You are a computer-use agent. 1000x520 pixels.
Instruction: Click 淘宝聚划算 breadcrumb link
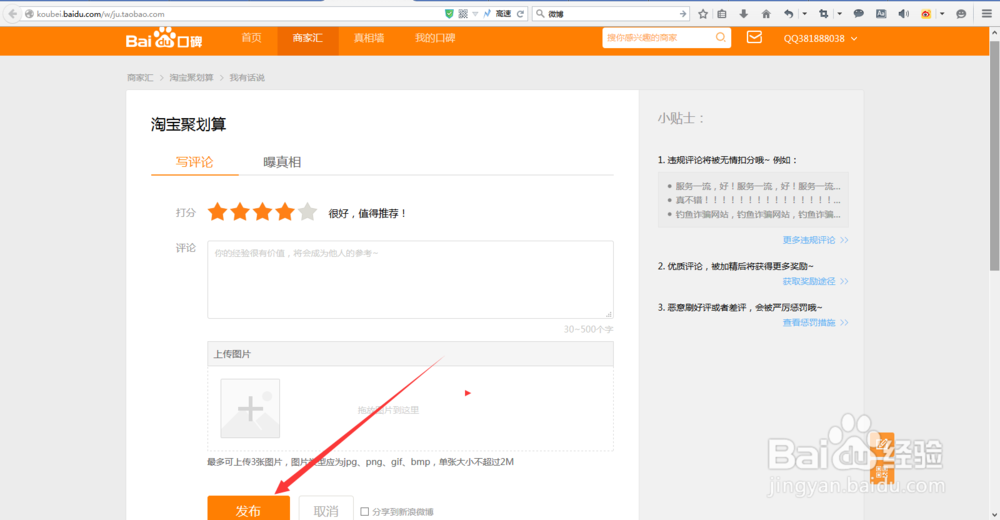pos(191,78)
